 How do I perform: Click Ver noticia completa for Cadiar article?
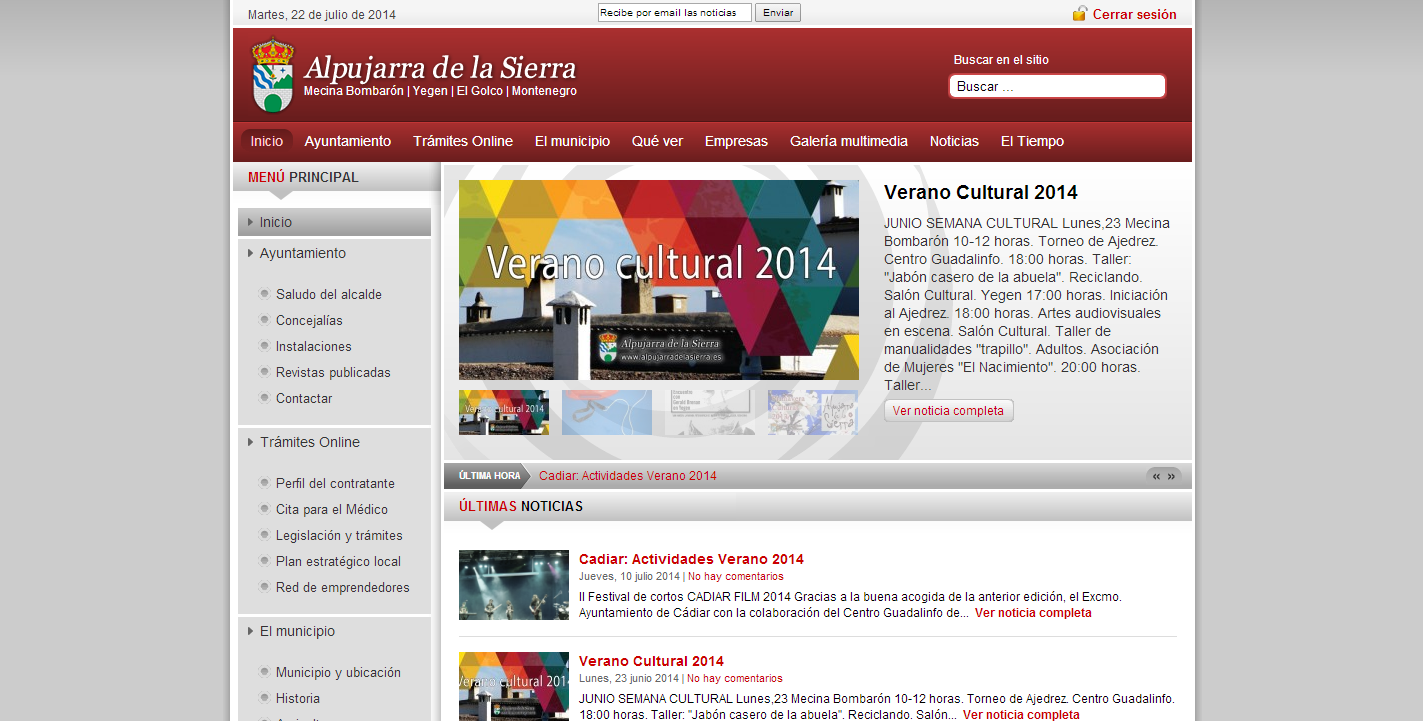tap(1033, 613)
